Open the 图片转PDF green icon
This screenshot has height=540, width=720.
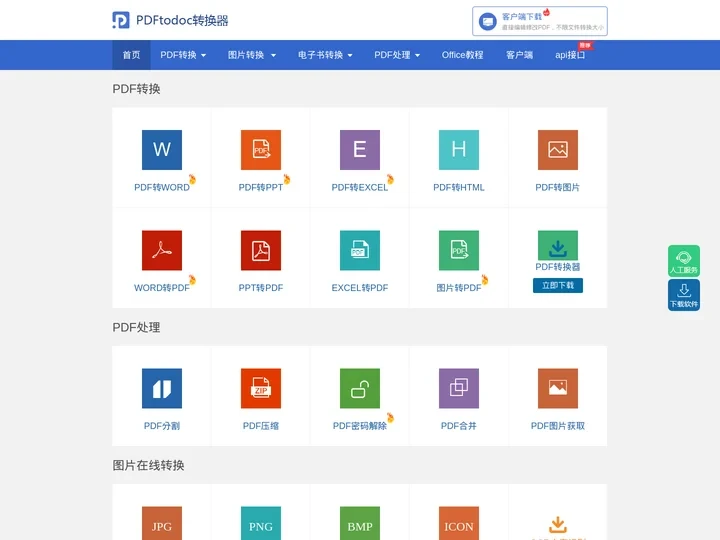pos(459,250)
